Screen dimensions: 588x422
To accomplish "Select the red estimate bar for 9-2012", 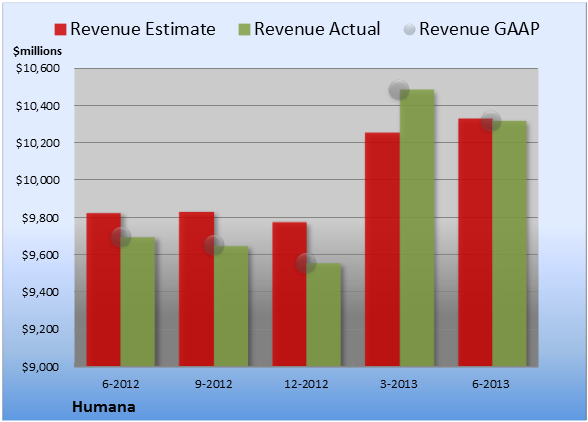I will click(196, 289).
